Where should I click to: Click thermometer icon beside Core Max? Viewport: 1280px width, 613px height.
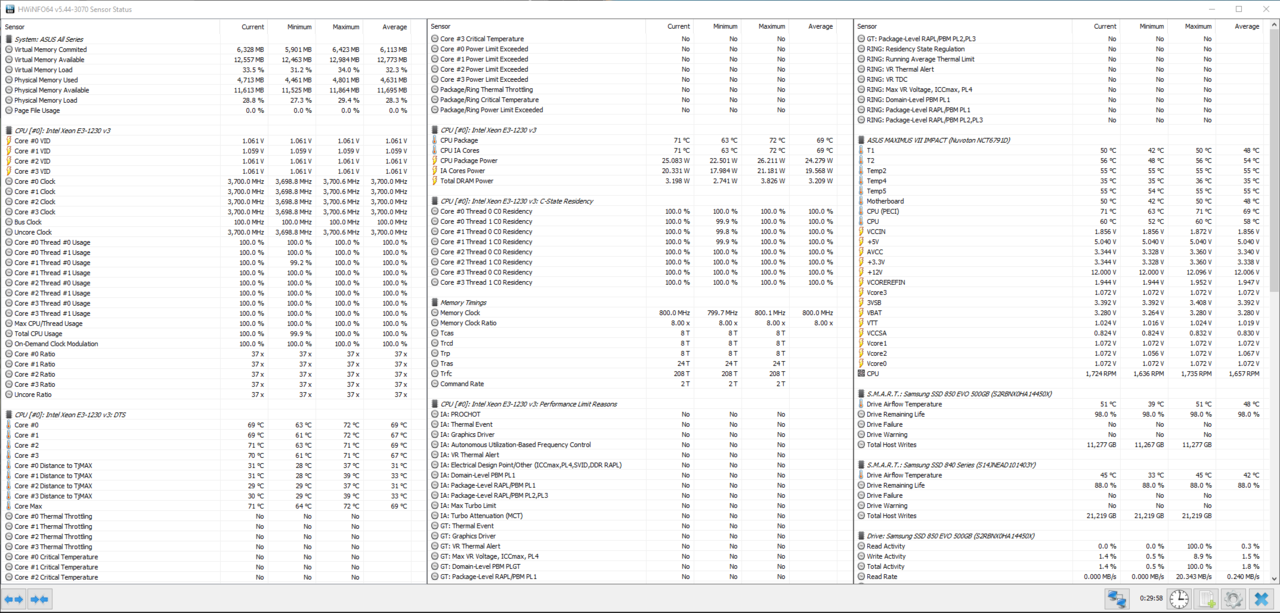pyautogui.click(x=9, y=506)
